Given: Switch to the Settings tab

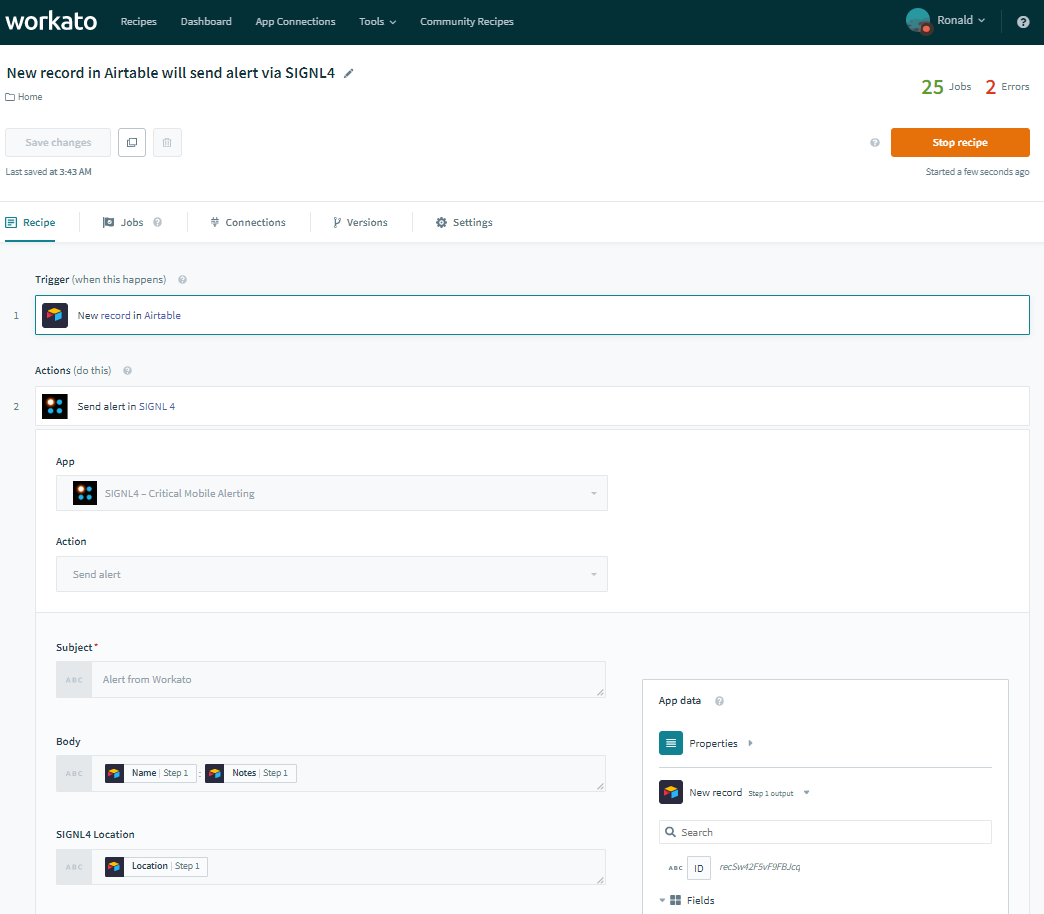Looking at the screenshot, I should pos(464,222).
